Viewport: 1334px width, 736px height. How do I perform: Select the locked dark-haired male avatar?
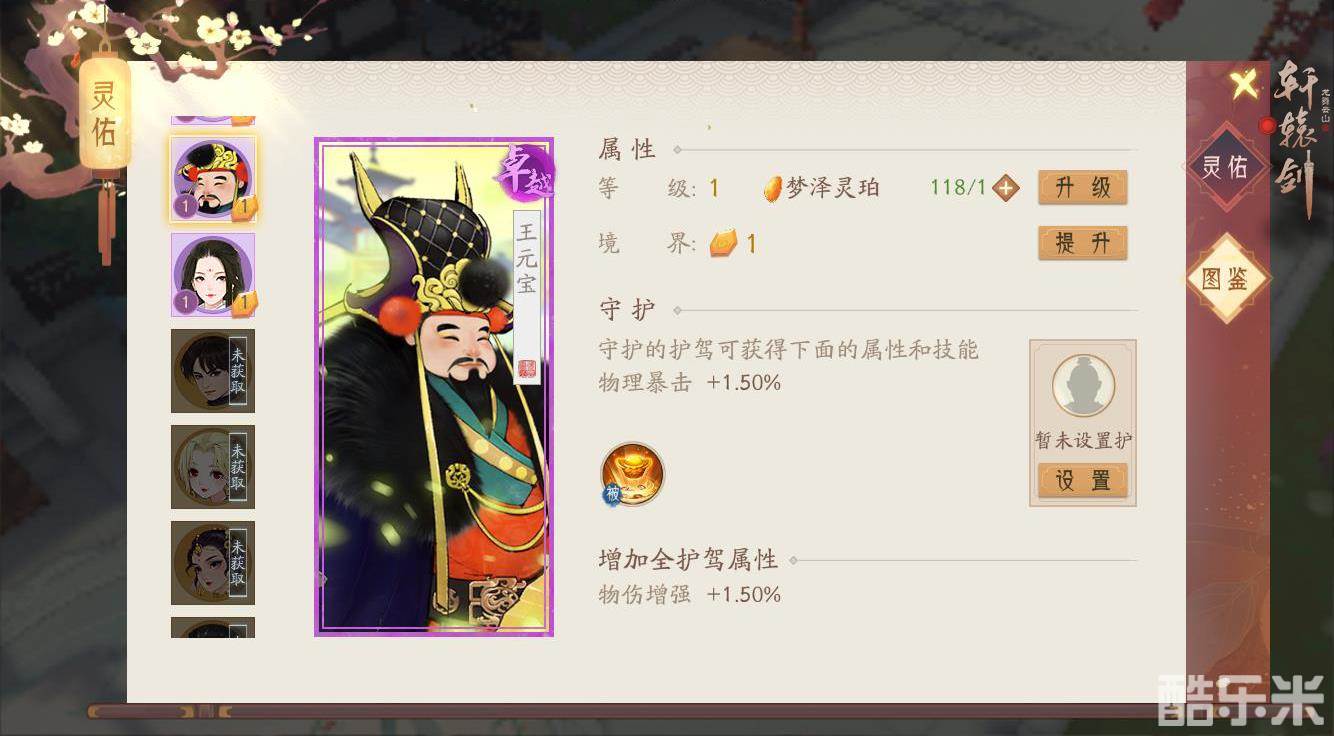pyautogui.click(x=212, y=371)
